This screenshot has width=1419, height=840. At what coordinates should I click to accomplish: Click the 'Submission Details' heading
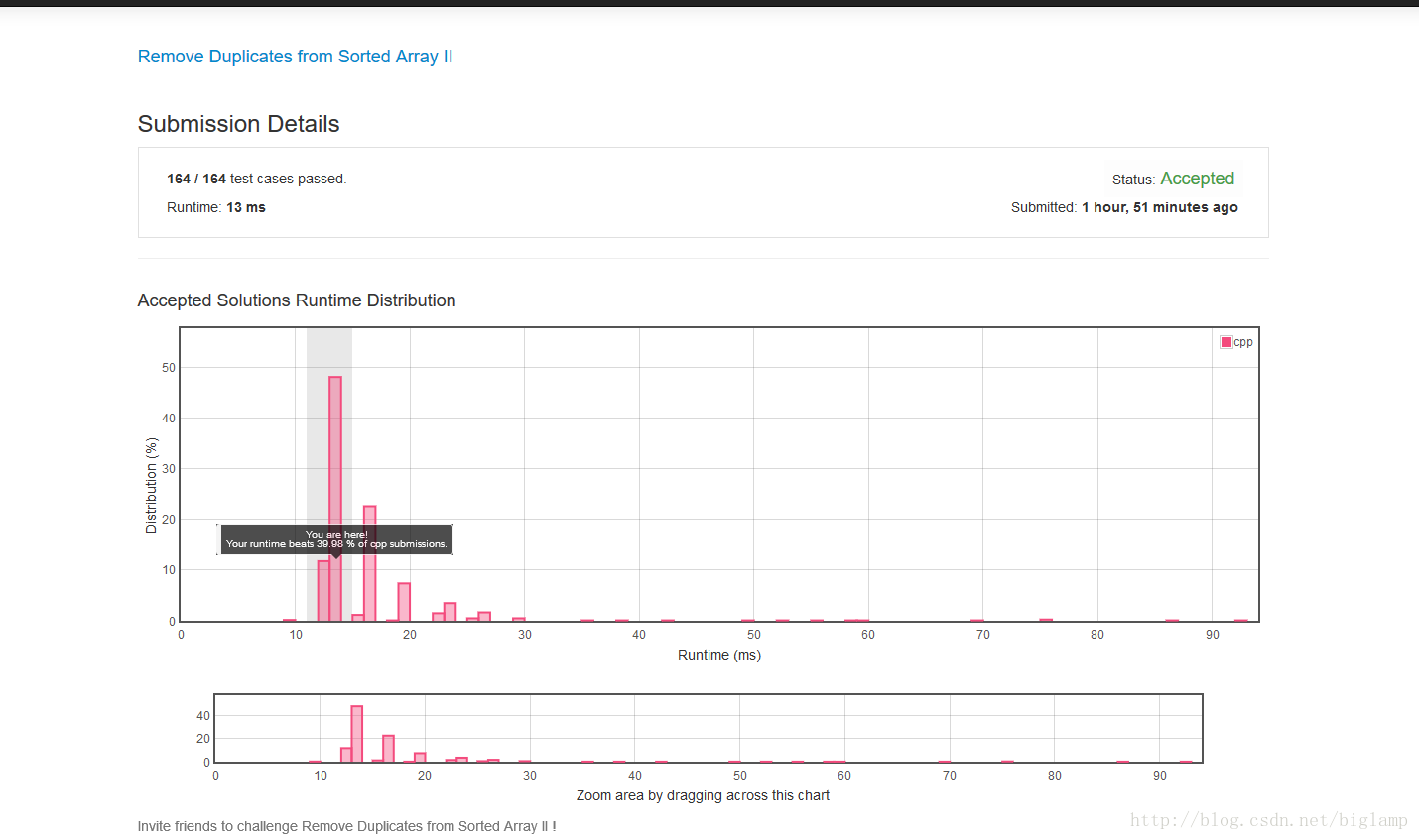click(x=238, y=124)
